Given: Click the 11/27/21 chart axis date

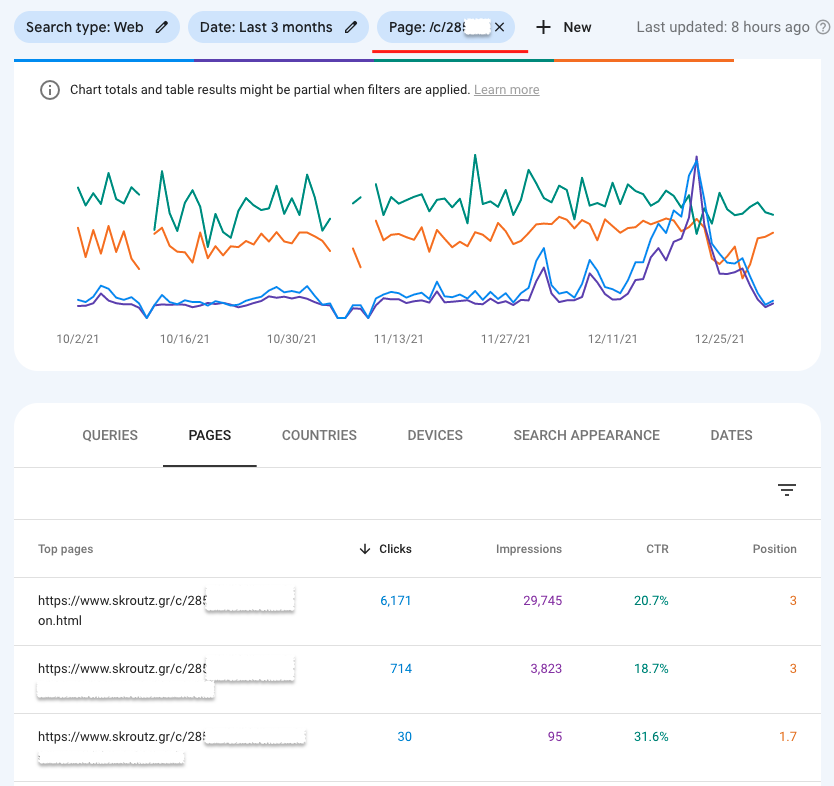Looking at the screenshot, I should tap(505, 339).
